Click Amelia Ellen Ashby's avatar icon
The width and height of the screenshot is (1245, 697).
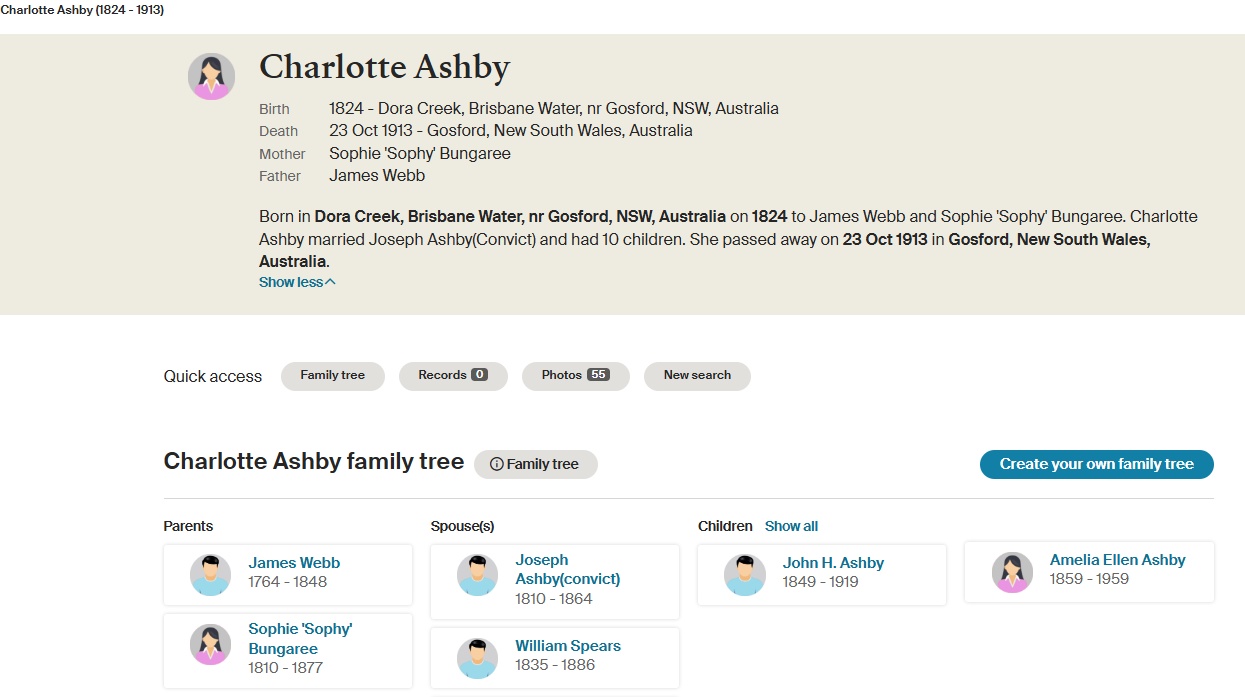tap(1012, 573)
